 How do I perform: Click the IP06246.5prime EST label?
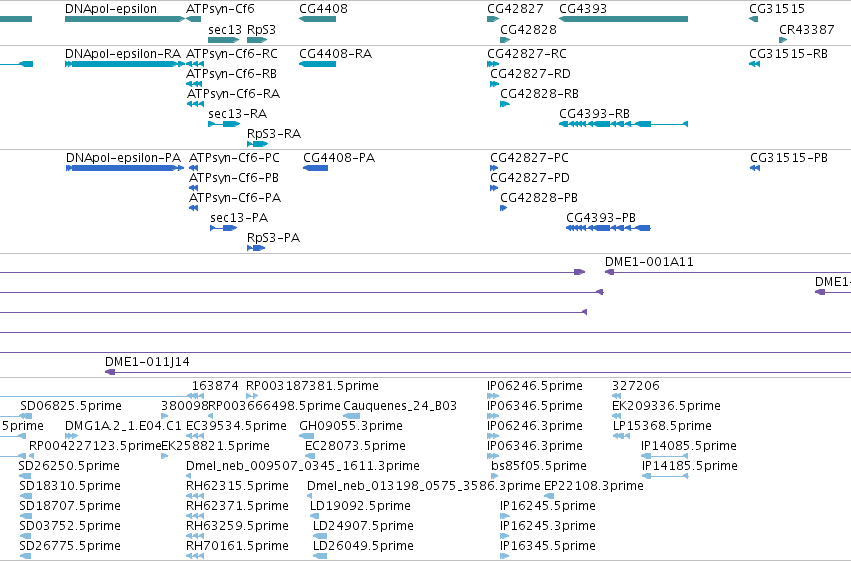click(x=535, y=386)
